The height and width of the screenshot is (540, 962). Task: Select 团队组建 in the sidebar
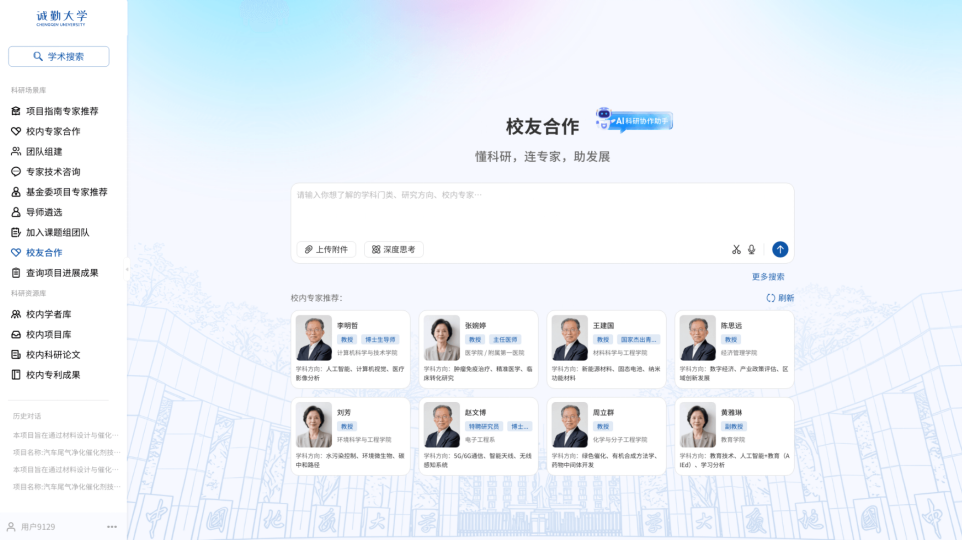click(44, 152)
